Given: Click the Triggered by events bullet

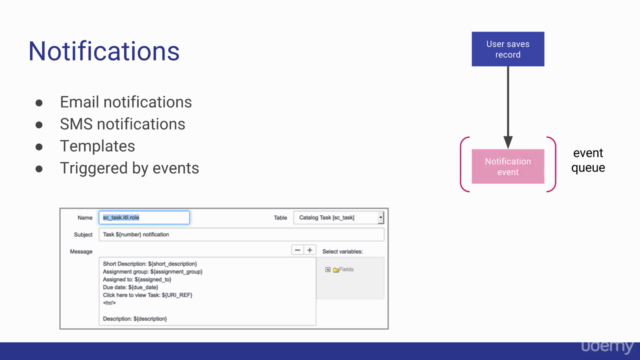Looking at the screenshot, I should [x=129, y=168].
